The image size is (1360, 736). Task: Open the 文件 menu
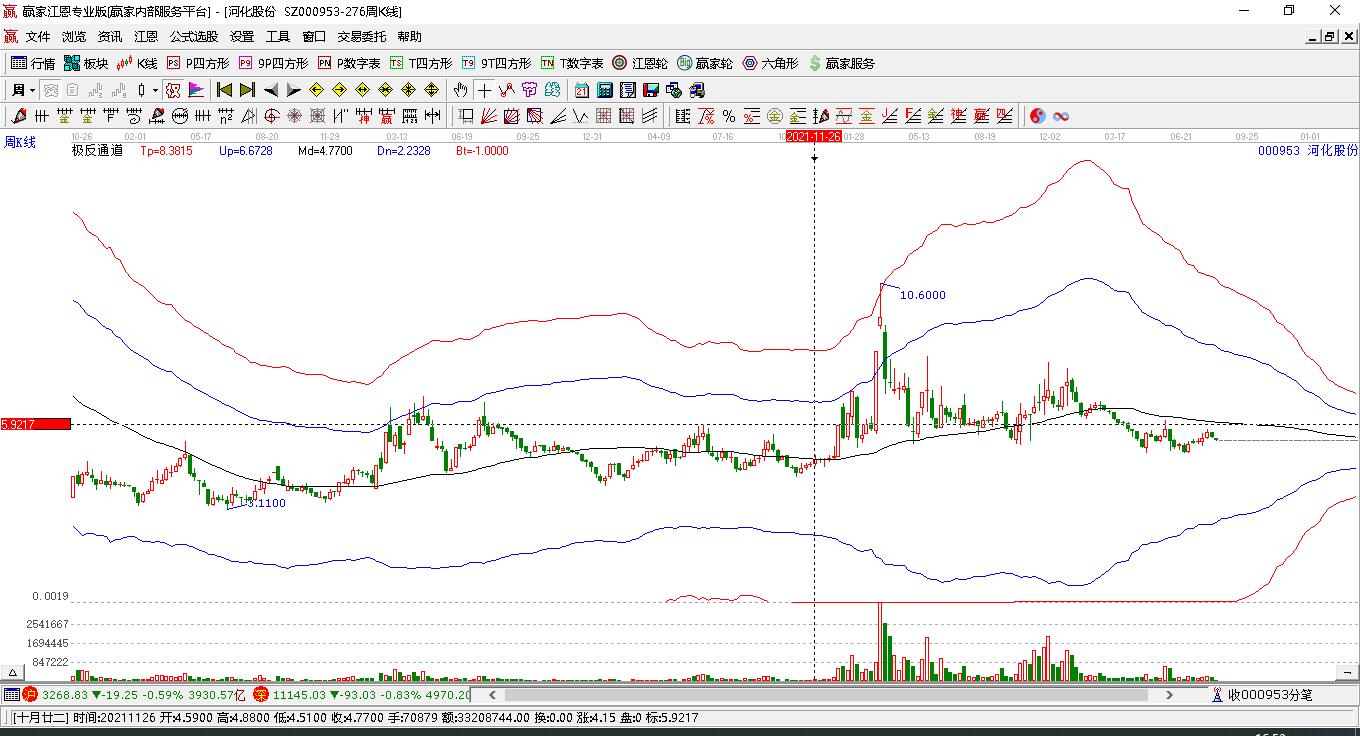click(38, 37)
